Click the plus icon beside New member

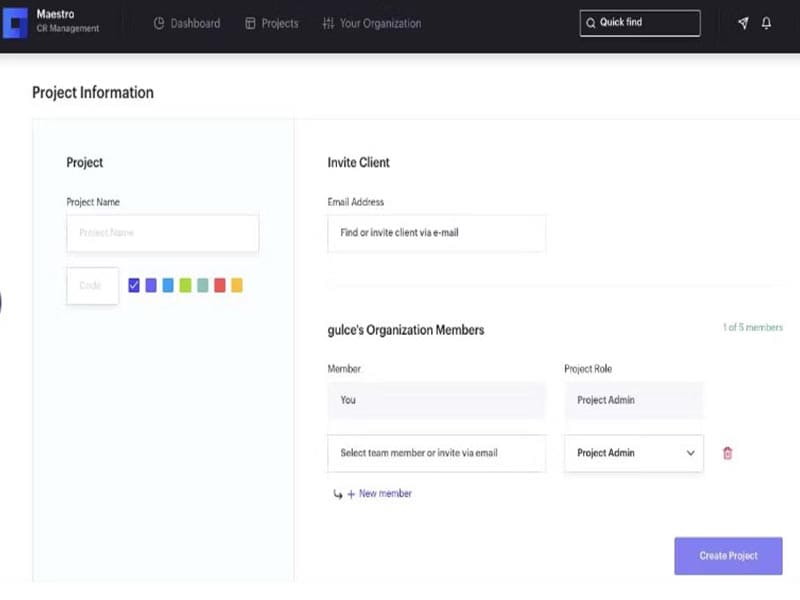click(351, 494)
